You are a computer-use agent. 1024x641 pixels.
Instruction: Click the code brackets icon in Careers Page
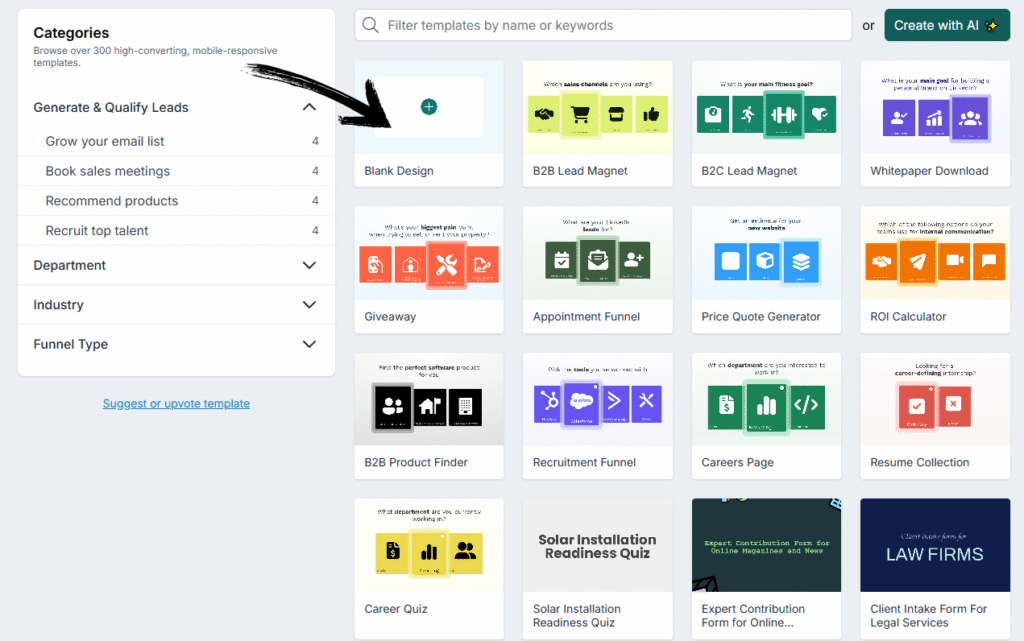coord(805,405)
